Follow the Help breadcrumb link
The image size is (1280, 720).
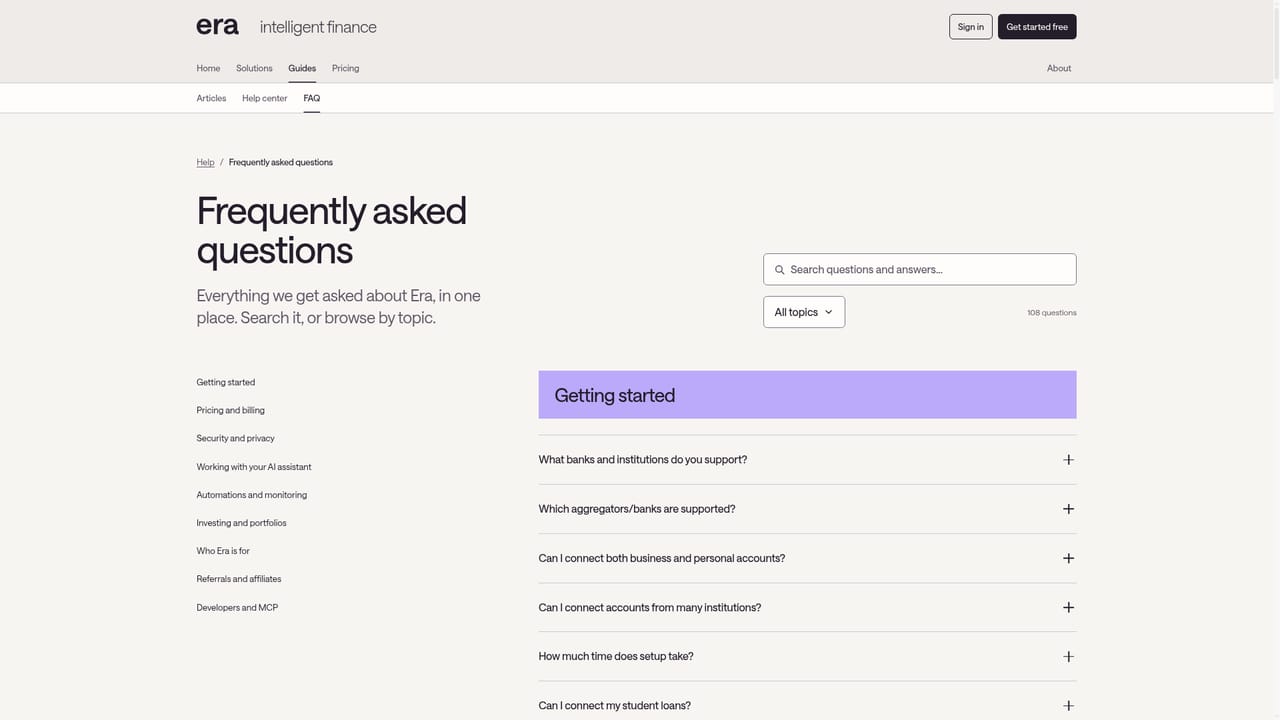(205, 162)
